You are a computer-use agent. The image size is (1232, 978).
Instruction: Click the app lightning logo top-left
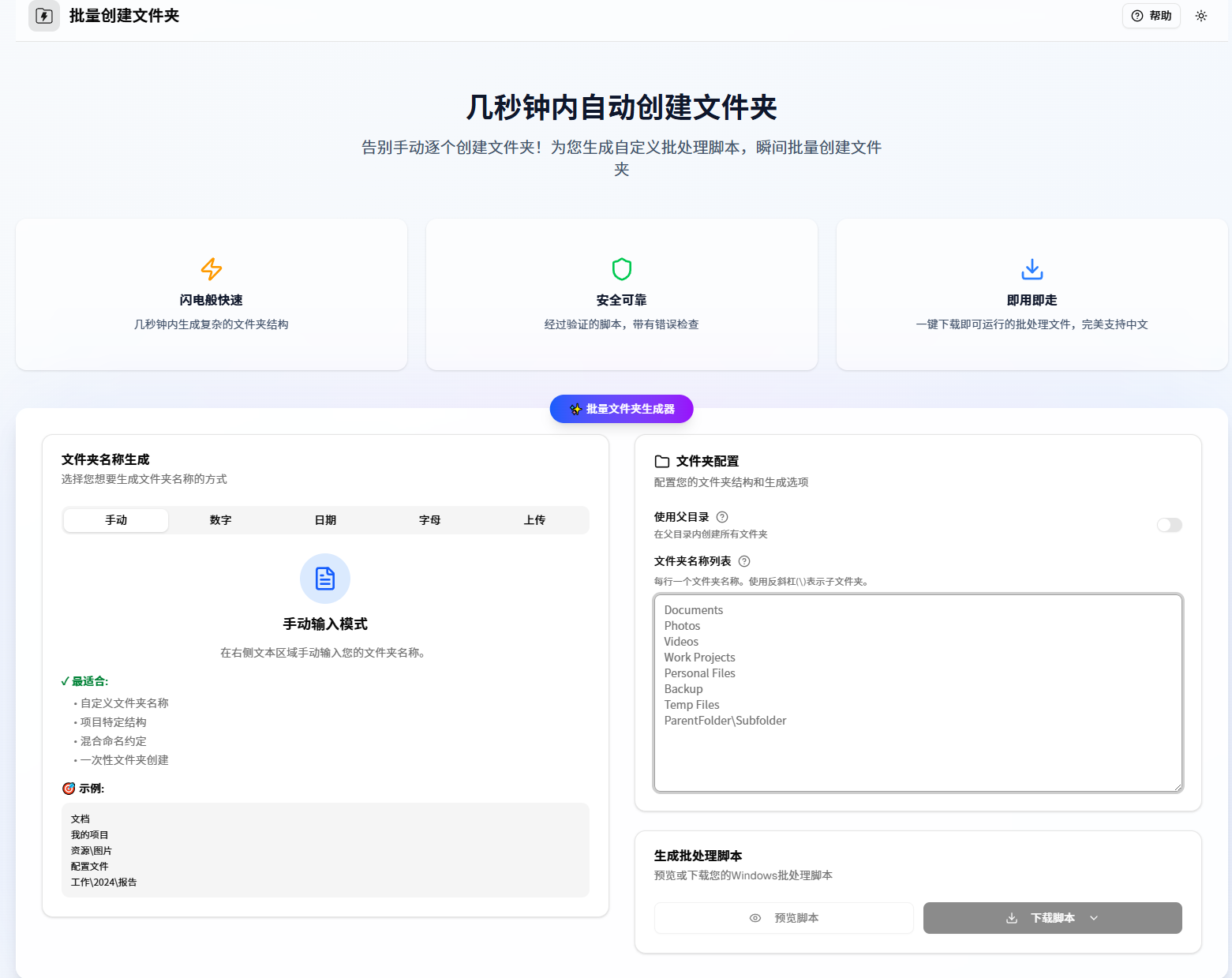tap(44, 16)
